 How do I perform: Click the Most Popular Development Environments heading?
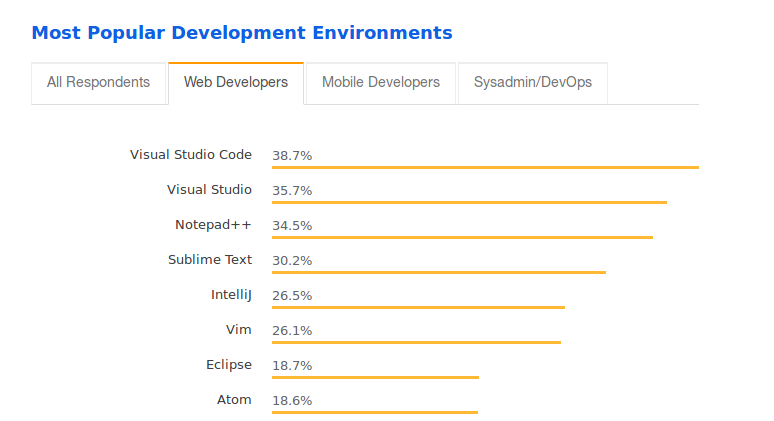pos(242,33)
